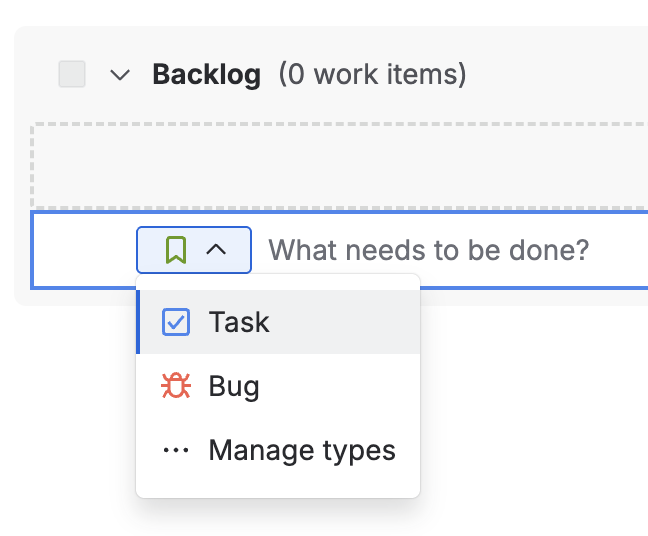The width and height of the screenshot is (648, 536).
Task: Open the work item type dropdown
Action: point(194,250)
